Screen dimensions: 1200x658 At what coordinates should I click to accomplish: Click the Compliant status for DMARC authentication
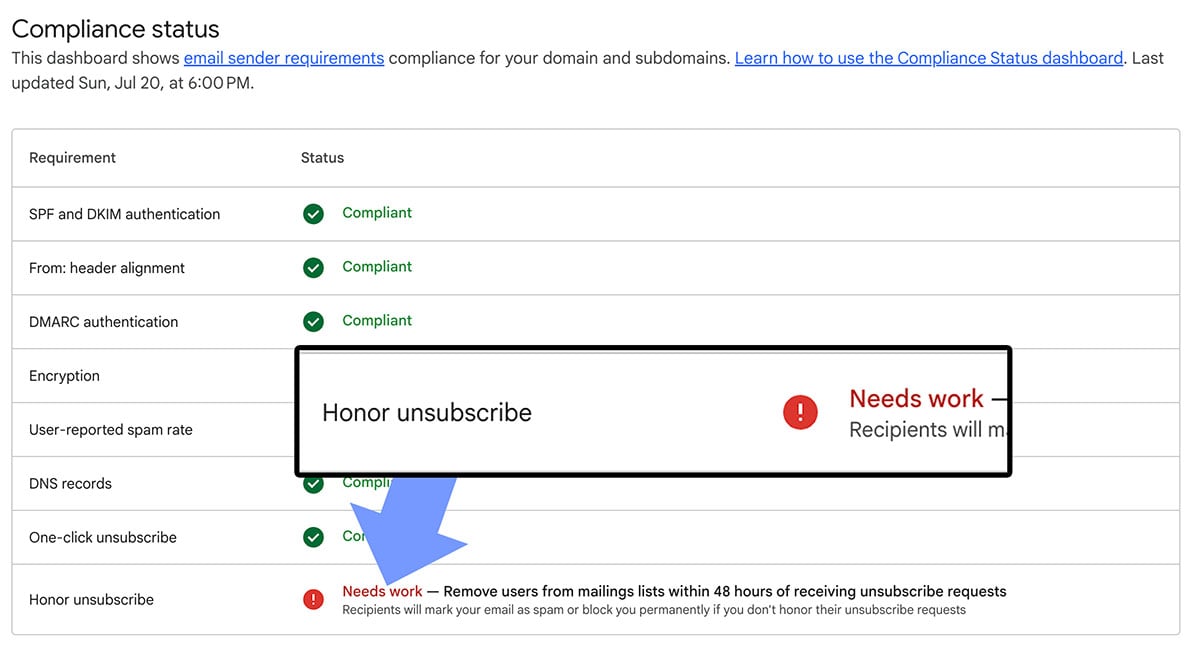click(377, 321)
